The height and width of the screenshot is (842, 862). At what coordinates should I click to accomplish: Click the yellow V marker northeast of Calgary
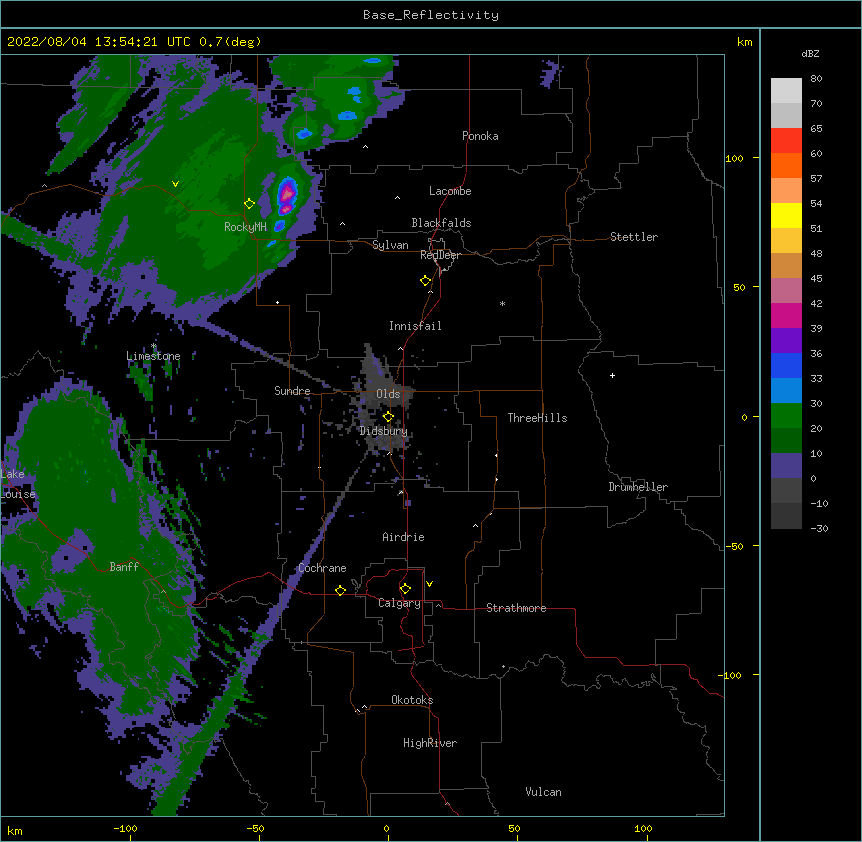click(x=429, y=584)
